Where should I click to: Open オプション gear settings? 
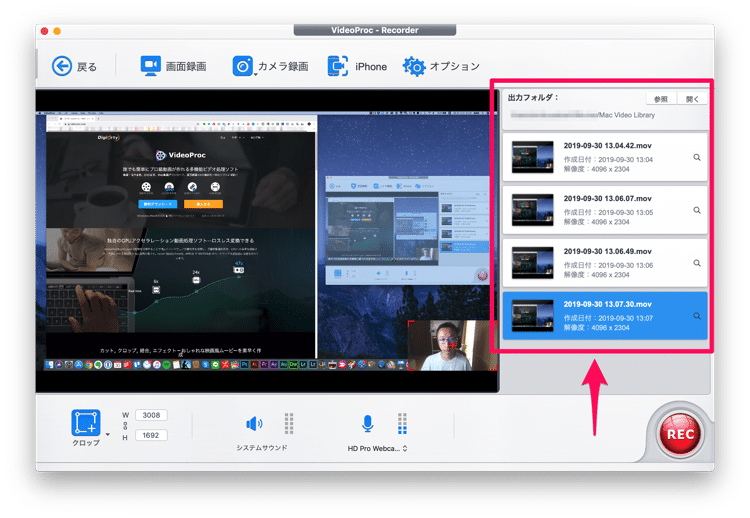point(414,66)
